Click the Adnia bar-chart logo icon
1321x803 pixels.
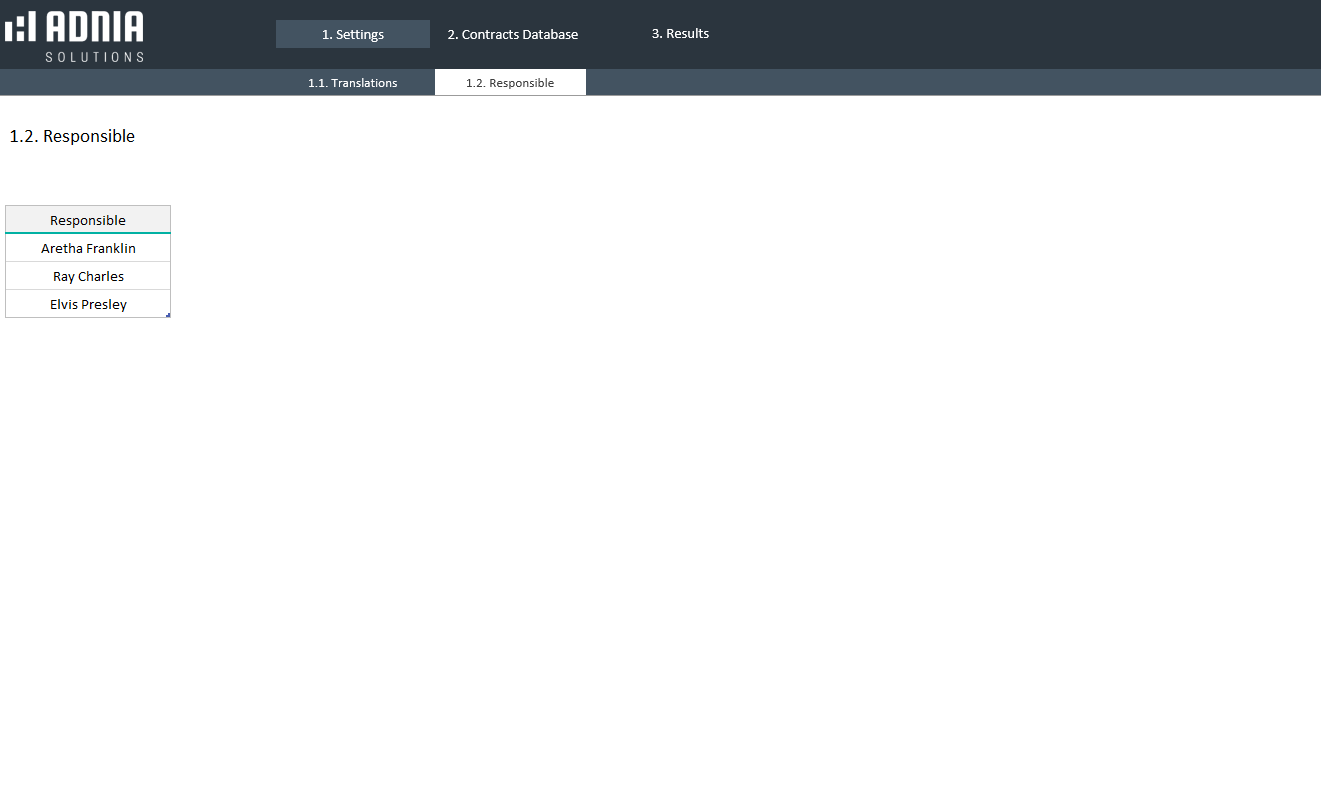pos(20,27)
